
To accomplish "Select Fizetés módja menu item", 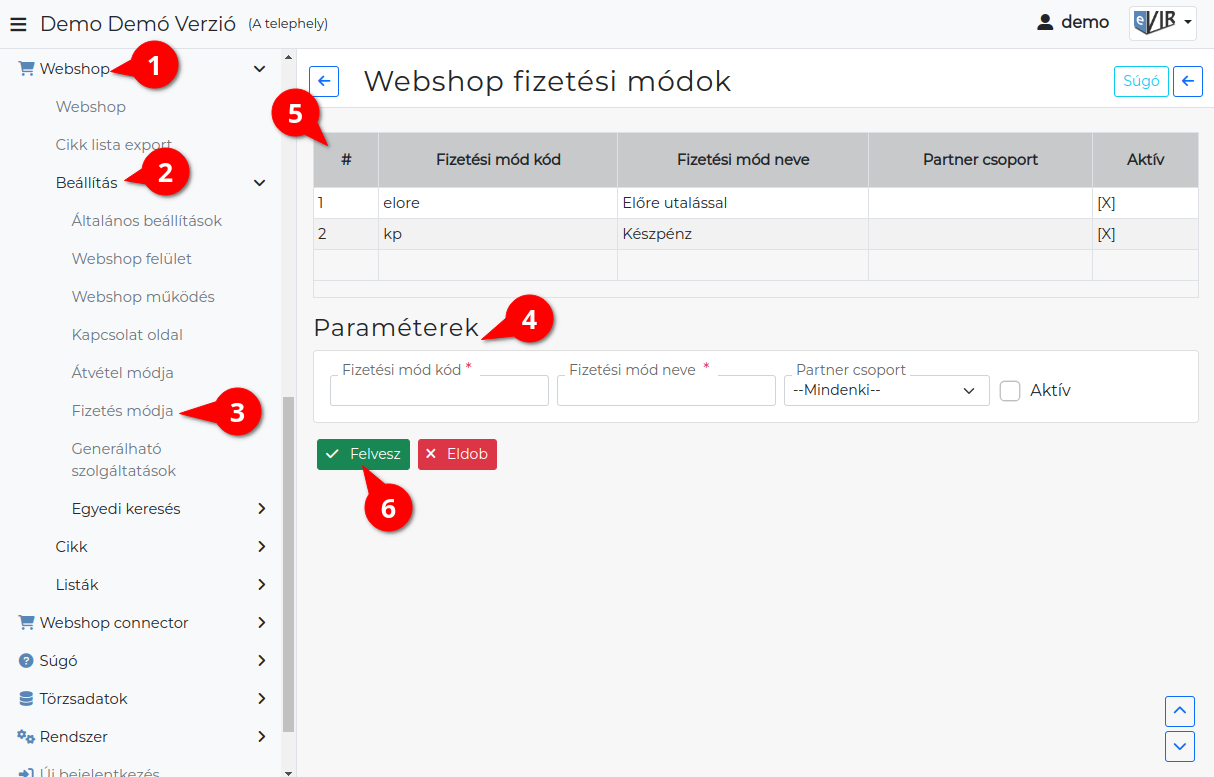I will pos(123,411).
